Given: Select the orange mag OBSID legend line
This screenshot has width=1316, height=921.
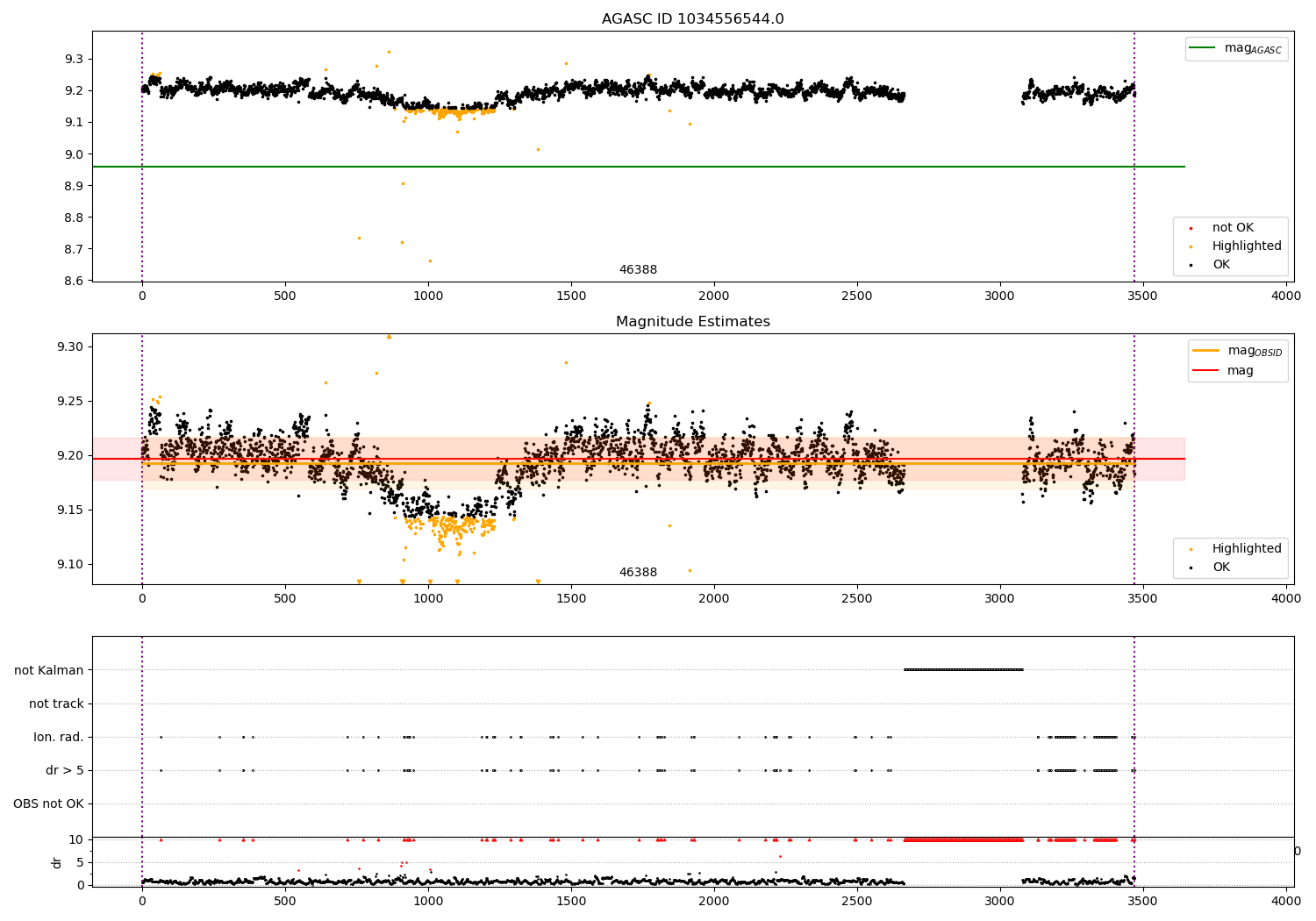Looking at the screenshot, I should click(1206, 351).
